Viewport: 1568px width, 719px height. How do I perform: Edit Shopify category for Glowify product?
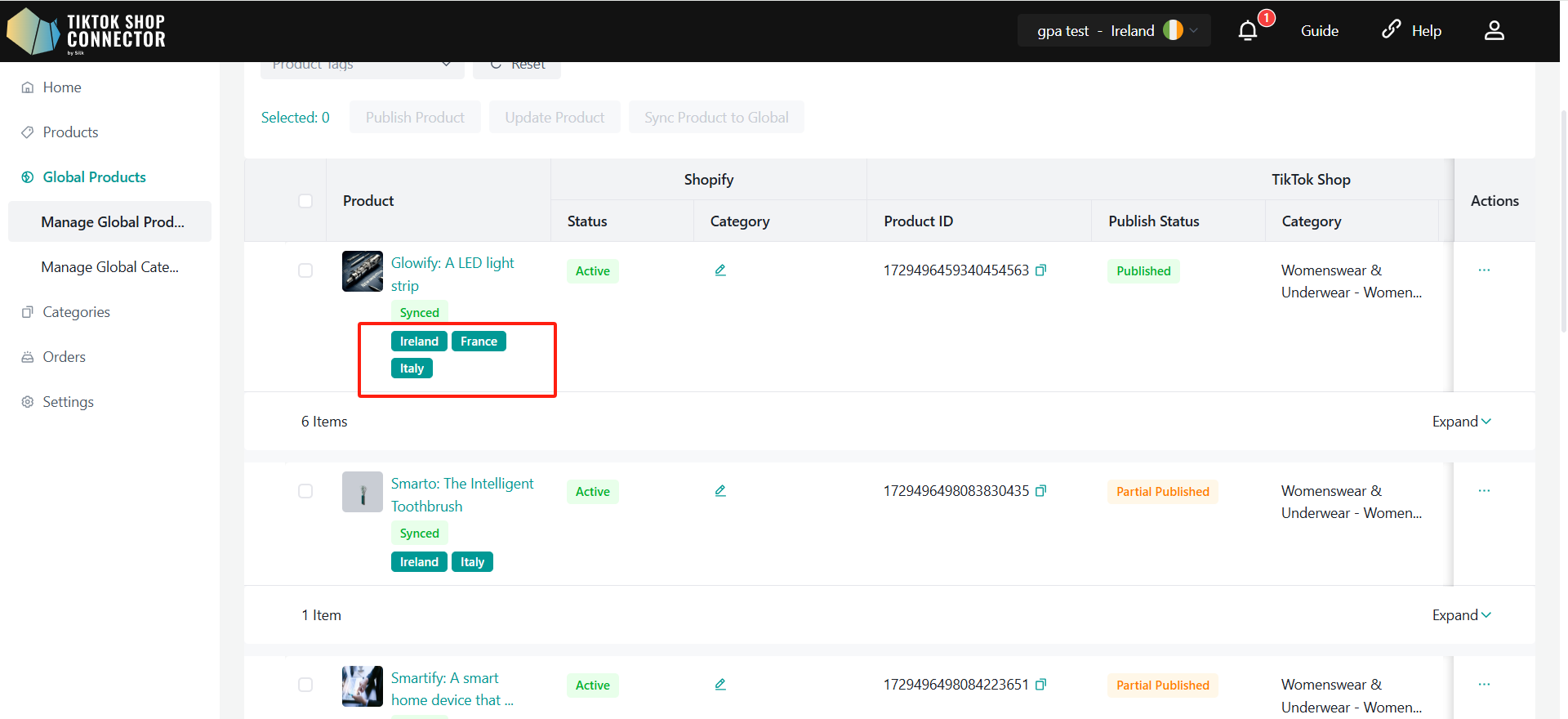tap(720, 270)
